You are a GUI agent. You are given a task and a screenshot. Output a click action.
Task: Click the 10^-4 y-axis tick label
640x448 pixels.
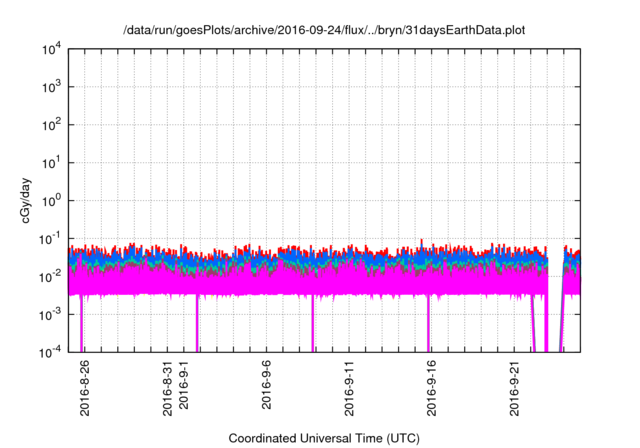pyautogui.click(x=49, y=352)
